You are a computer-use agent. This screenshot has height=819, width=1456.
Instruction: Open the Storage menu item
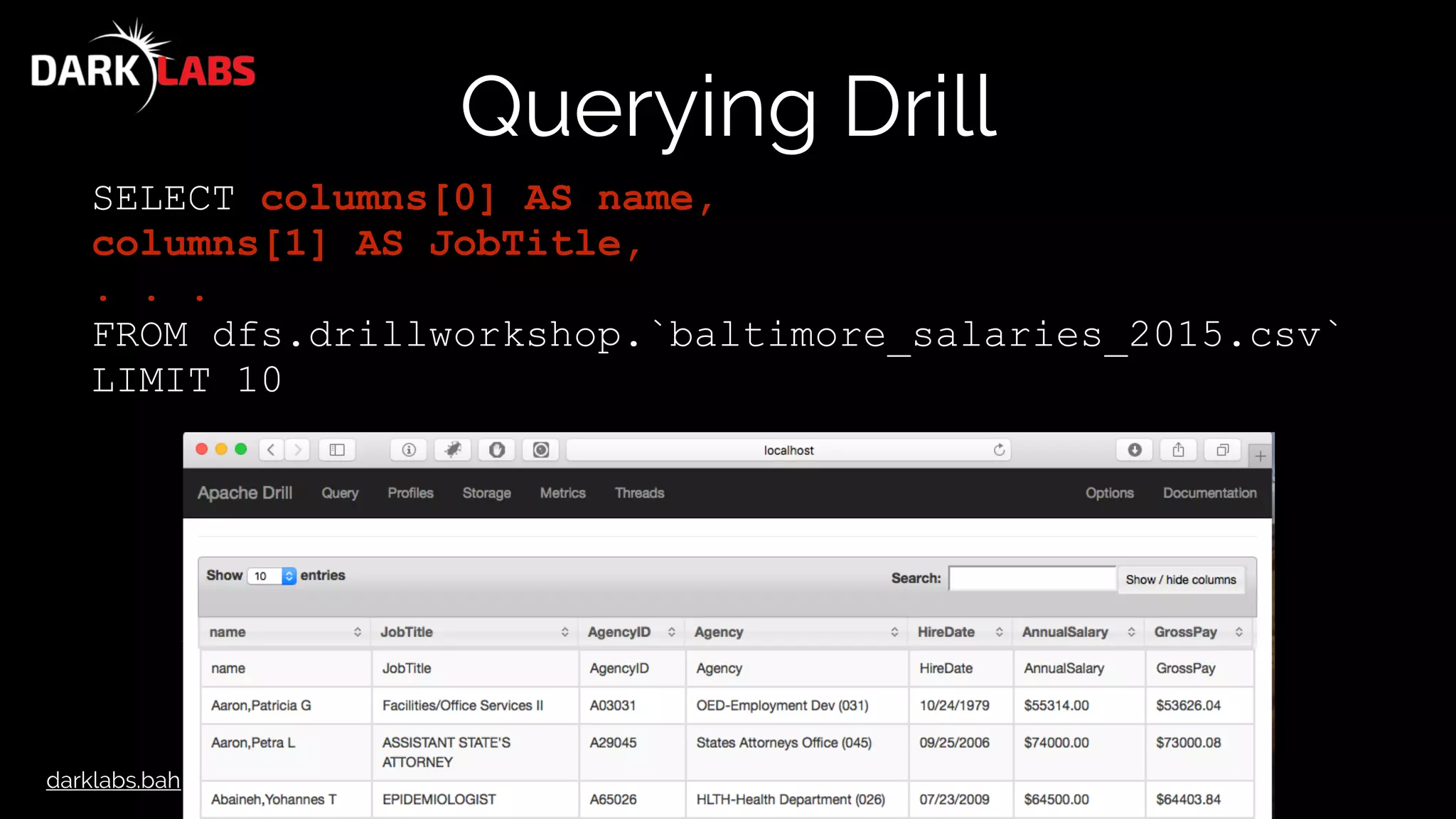point(487,493)
